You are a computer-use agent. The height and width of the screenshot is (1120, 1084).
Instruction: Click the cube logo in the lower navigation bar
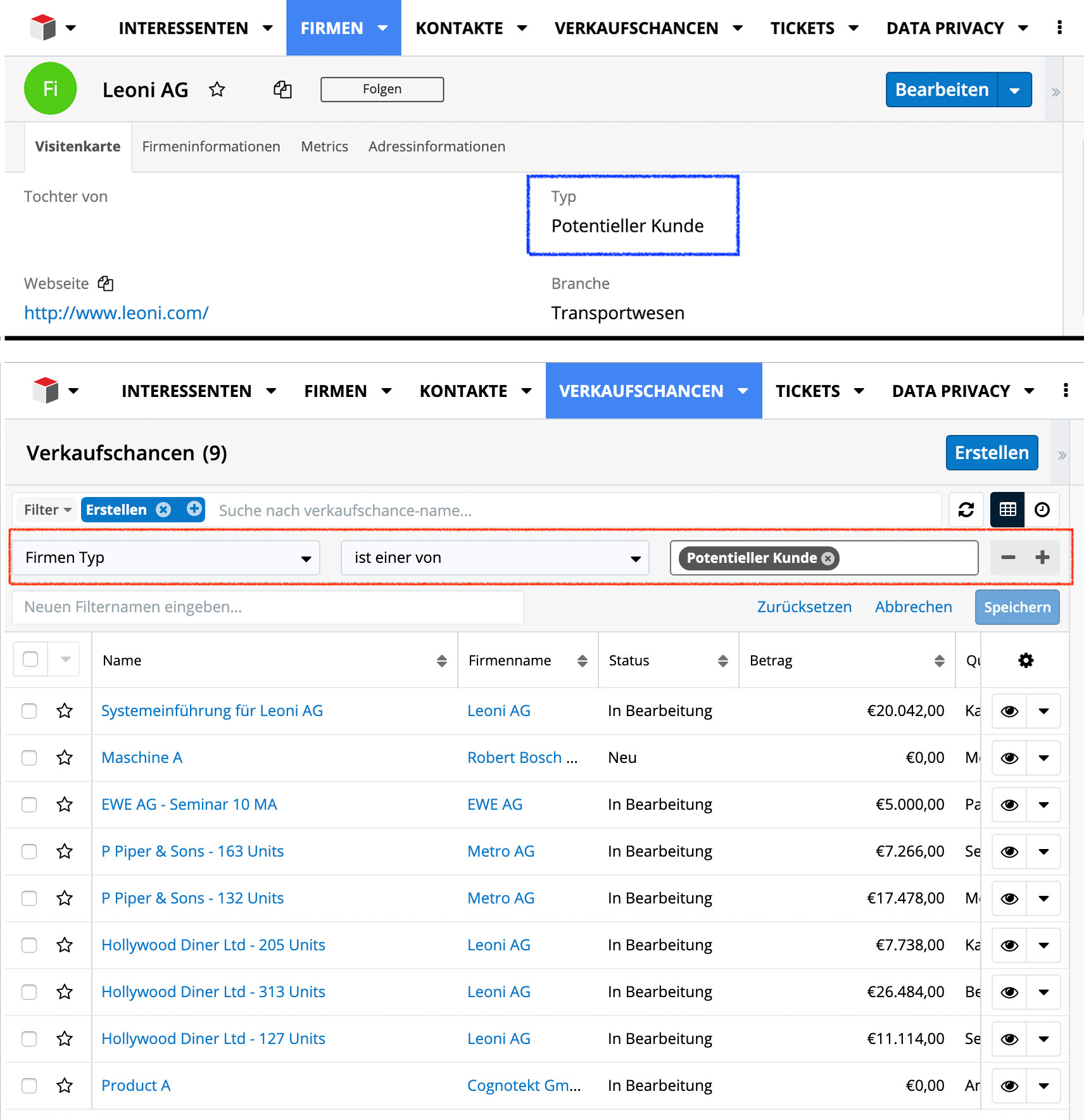pyautogui.click(x=46, y=390)
